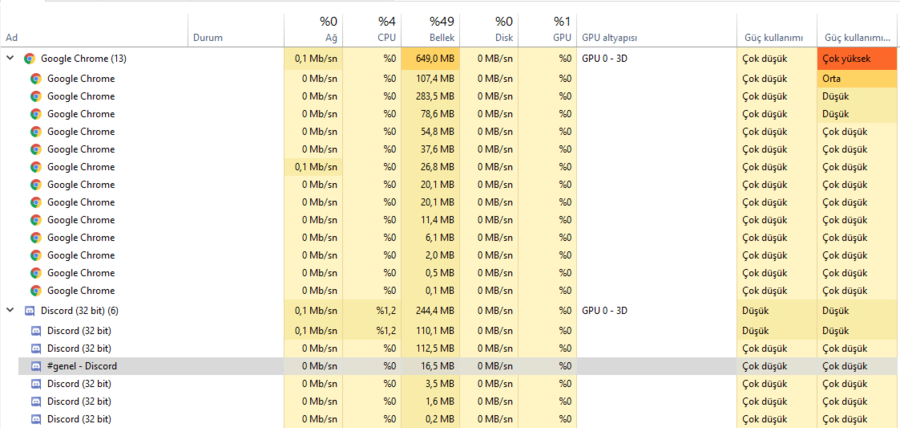
Task: Click the 1,6 MB memory cell
Action: pos(430,401)
